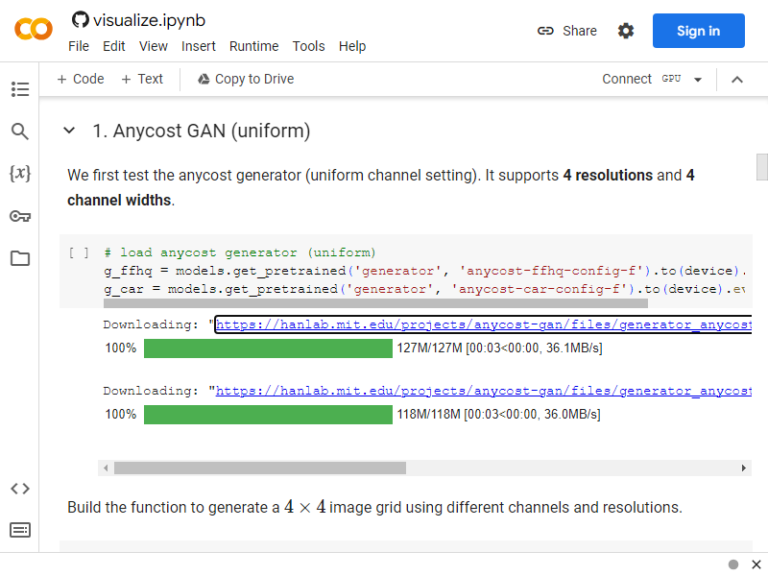Open the Variables {x} panel
The height and width of the screenshot is (576, 768).
pyautogui.click(x=20, y=173)
